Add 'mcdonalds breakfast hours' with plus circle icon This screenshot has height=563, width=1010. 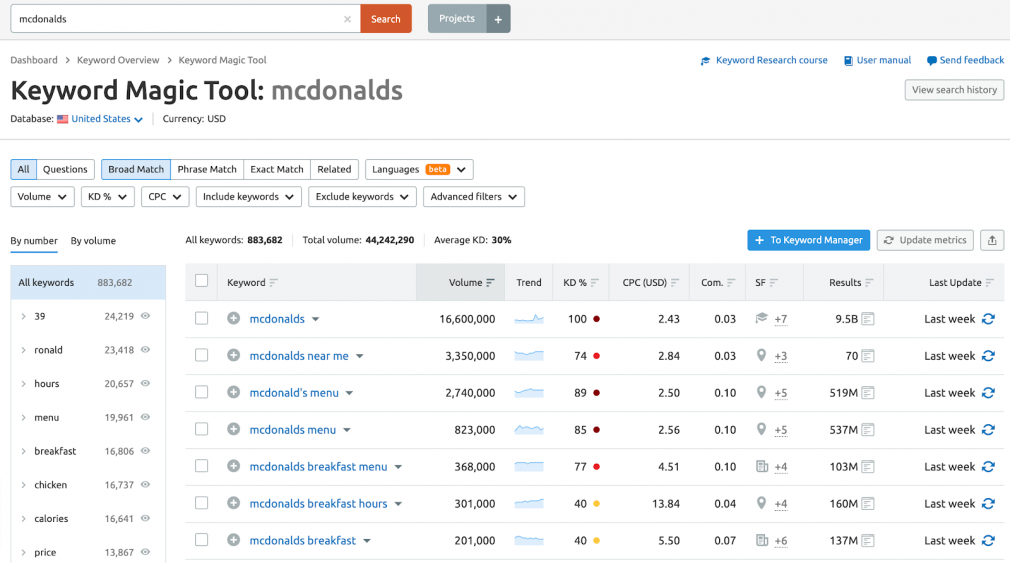pos(233,503)
